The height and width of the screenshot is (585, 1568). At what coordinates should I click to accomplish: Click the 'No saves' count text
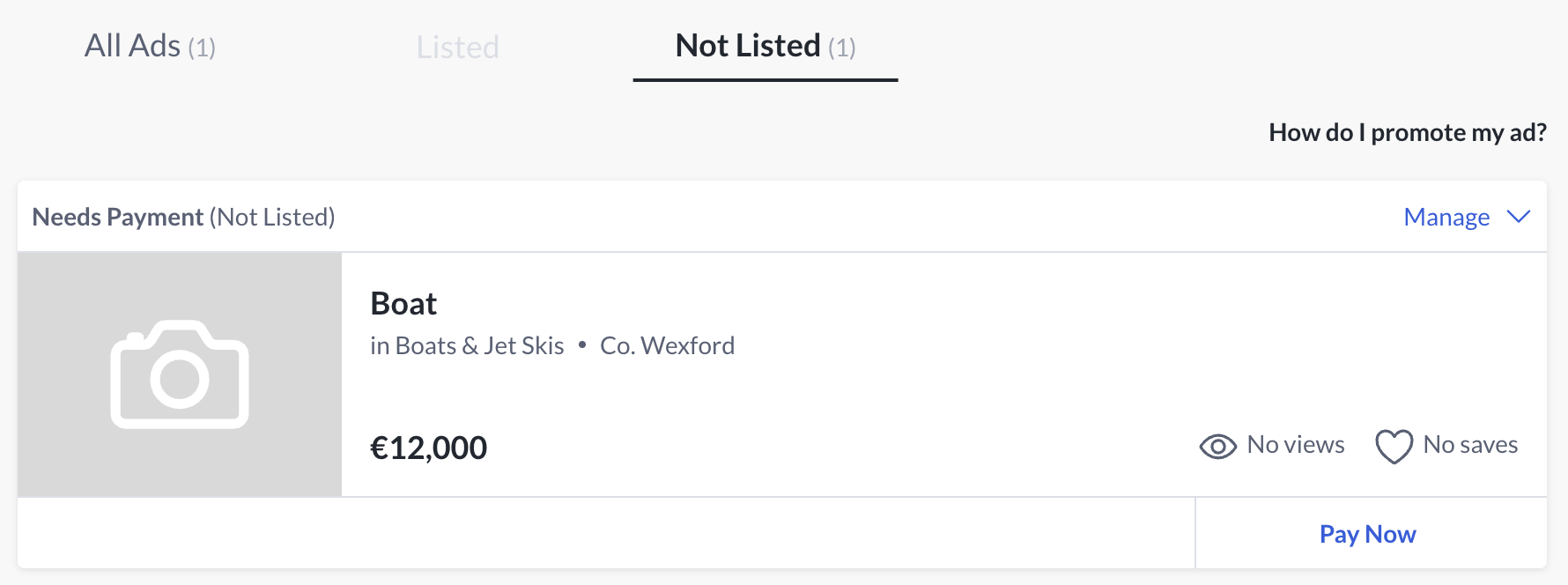tap(1470, 445)
